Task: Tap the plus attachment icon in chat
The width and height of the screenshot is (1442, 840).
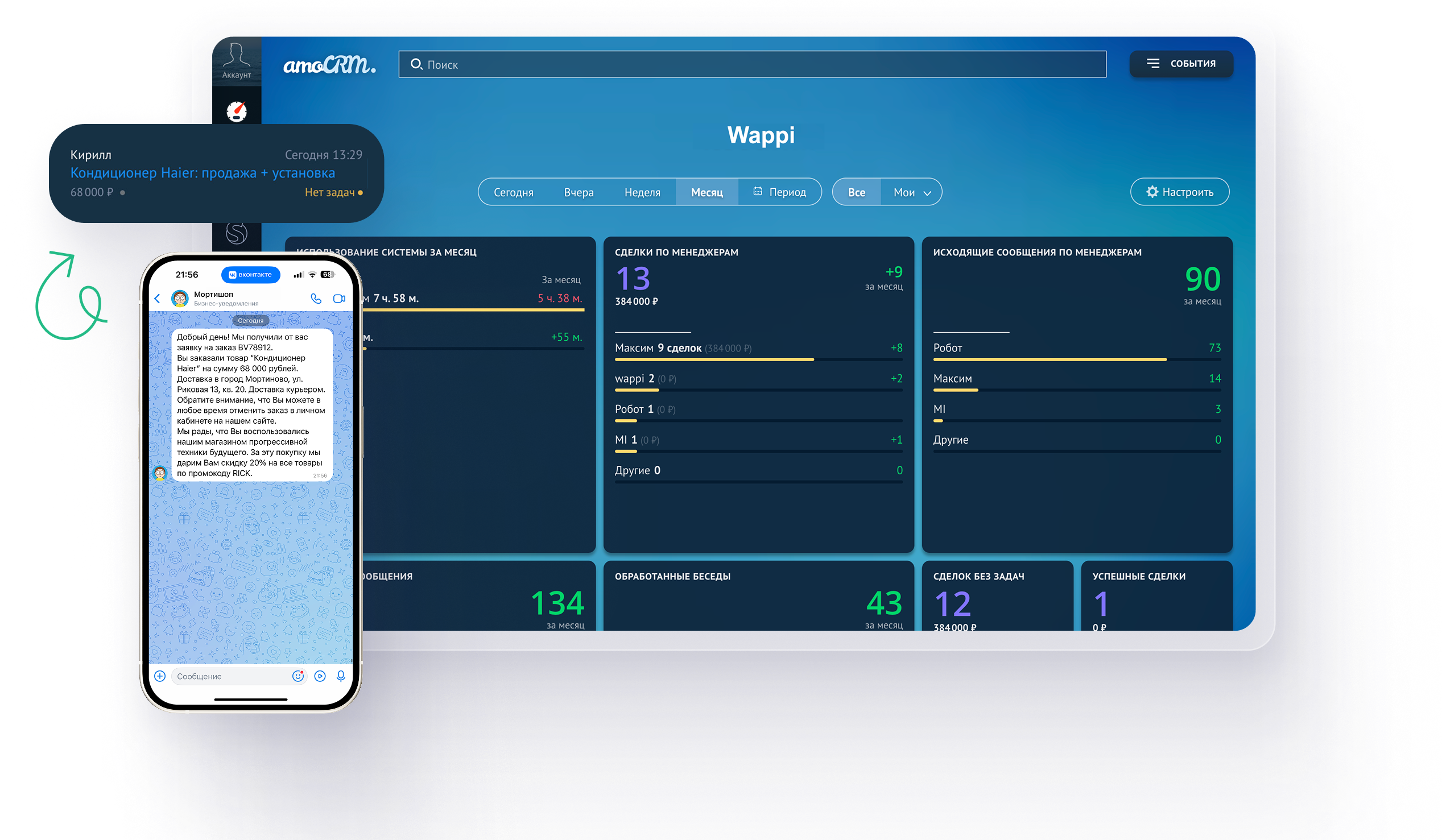Action: [160, 676]
